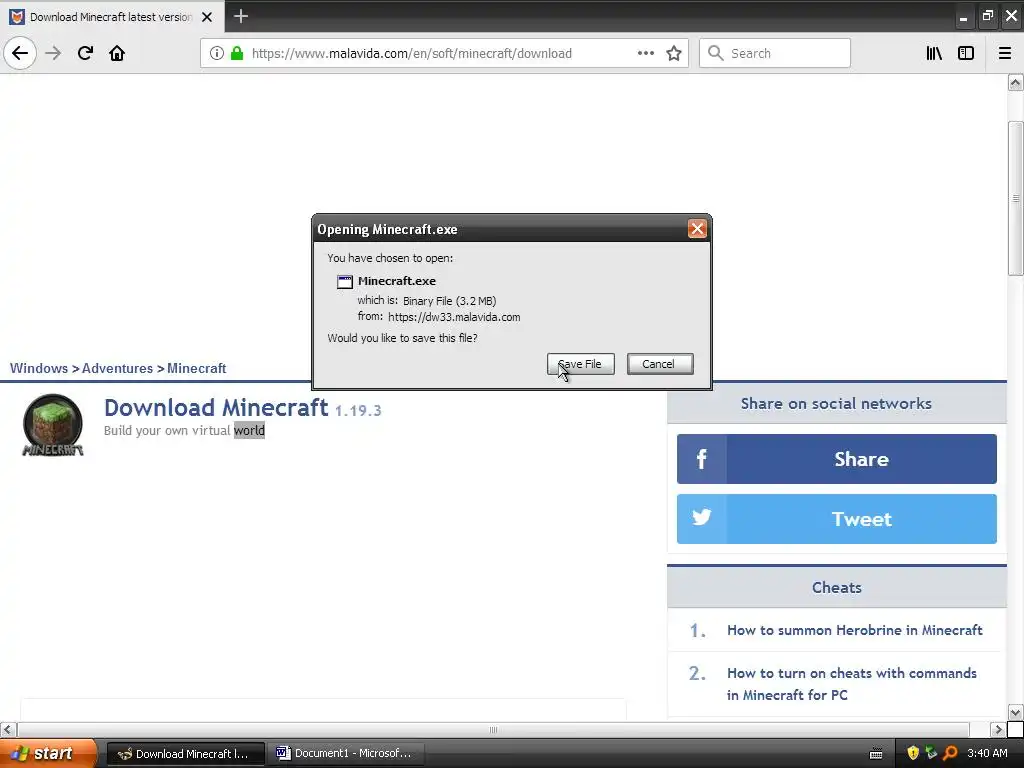
Task: Click the Search input box
Action: (x=775, y=53)
